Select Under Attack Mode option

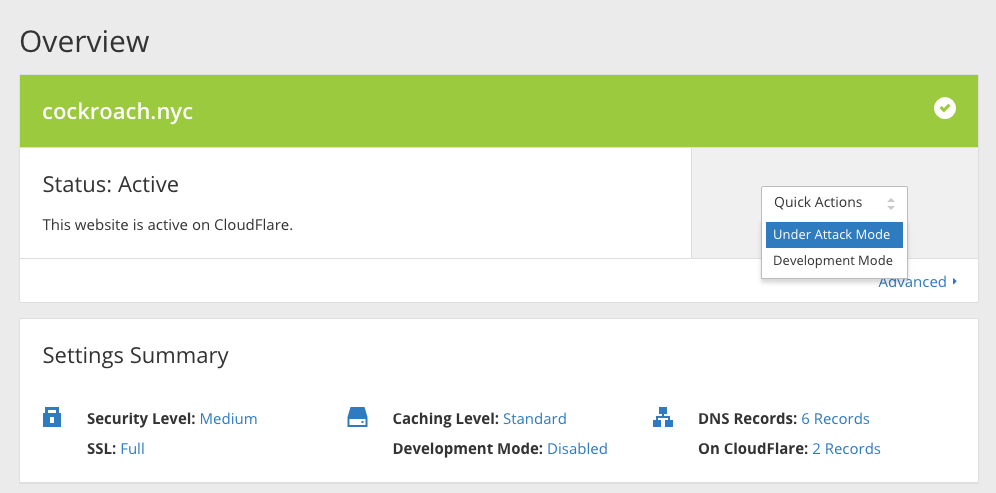pyautogui.click(x=834, y=234)
